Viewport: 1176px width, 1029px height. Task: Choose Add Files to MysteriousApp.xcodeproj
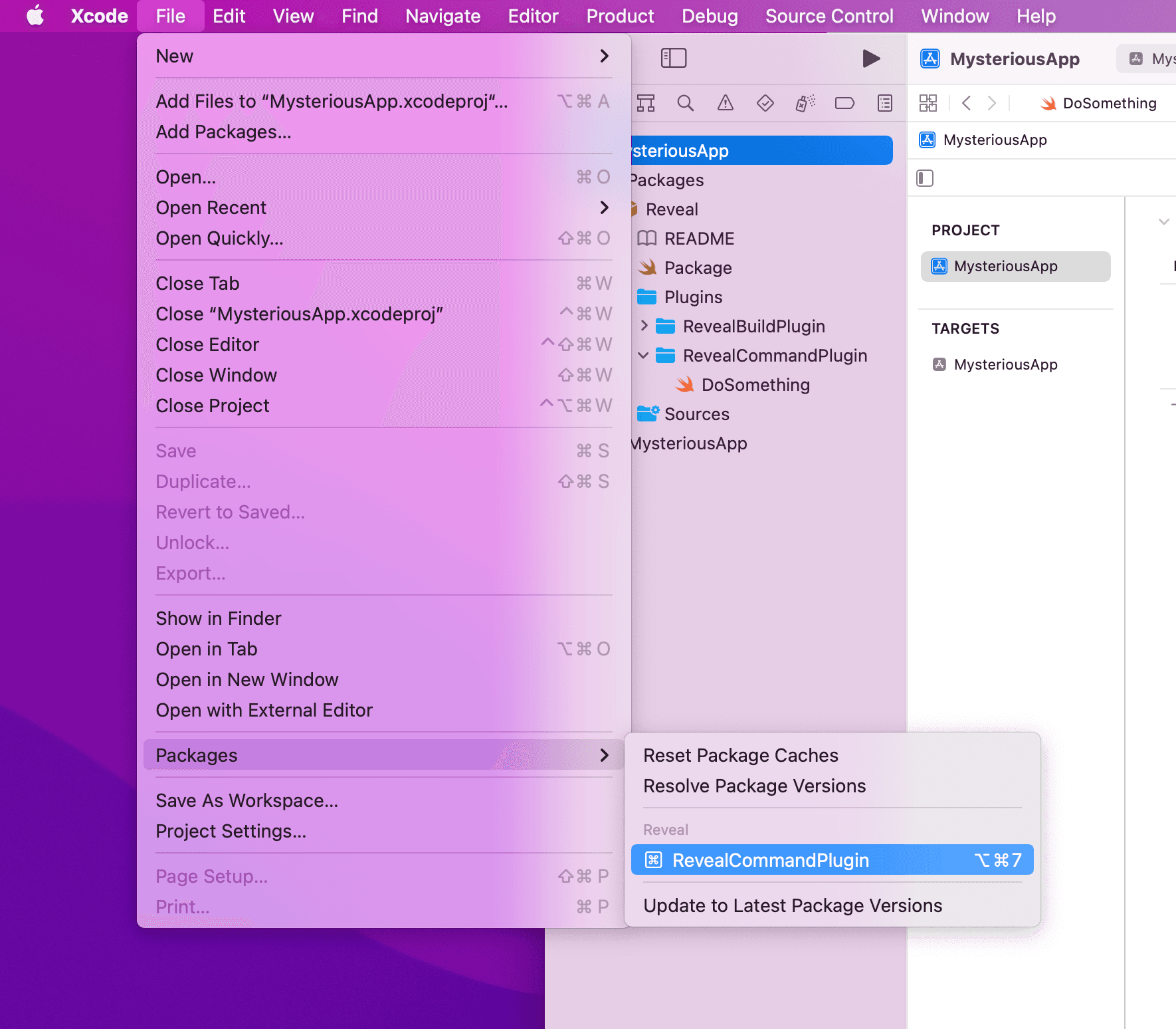[x=383, y=101]
